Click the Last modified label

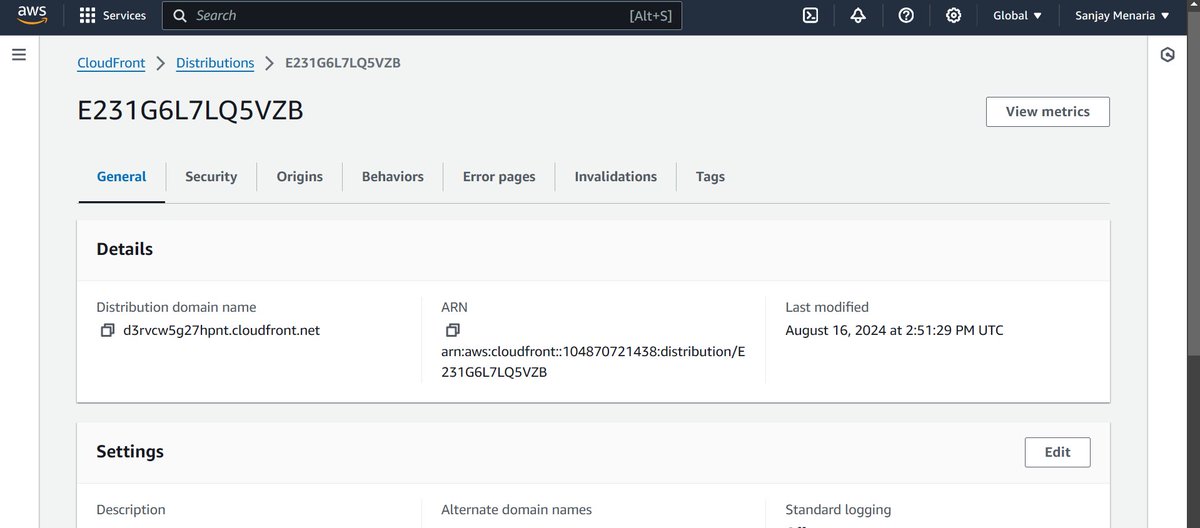pyautogui.click(x=827, y=307)
